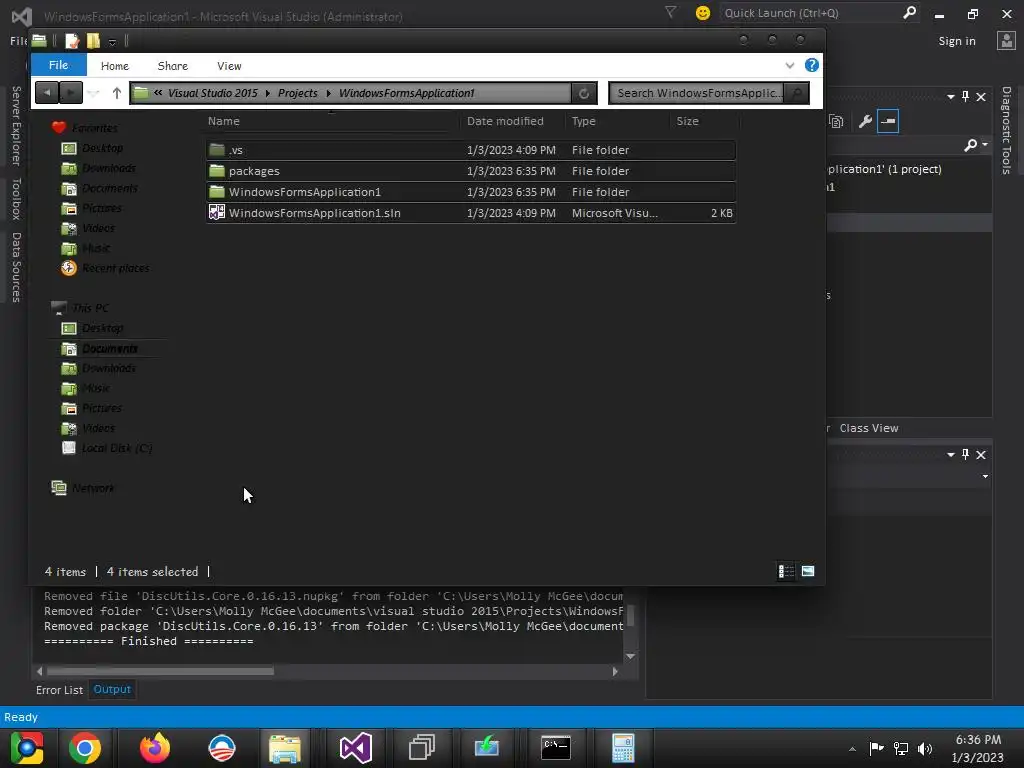Open recent locations dropdown next to Forward
Viewport: 1024px width, 768px height.
click(x=93, y=93)
